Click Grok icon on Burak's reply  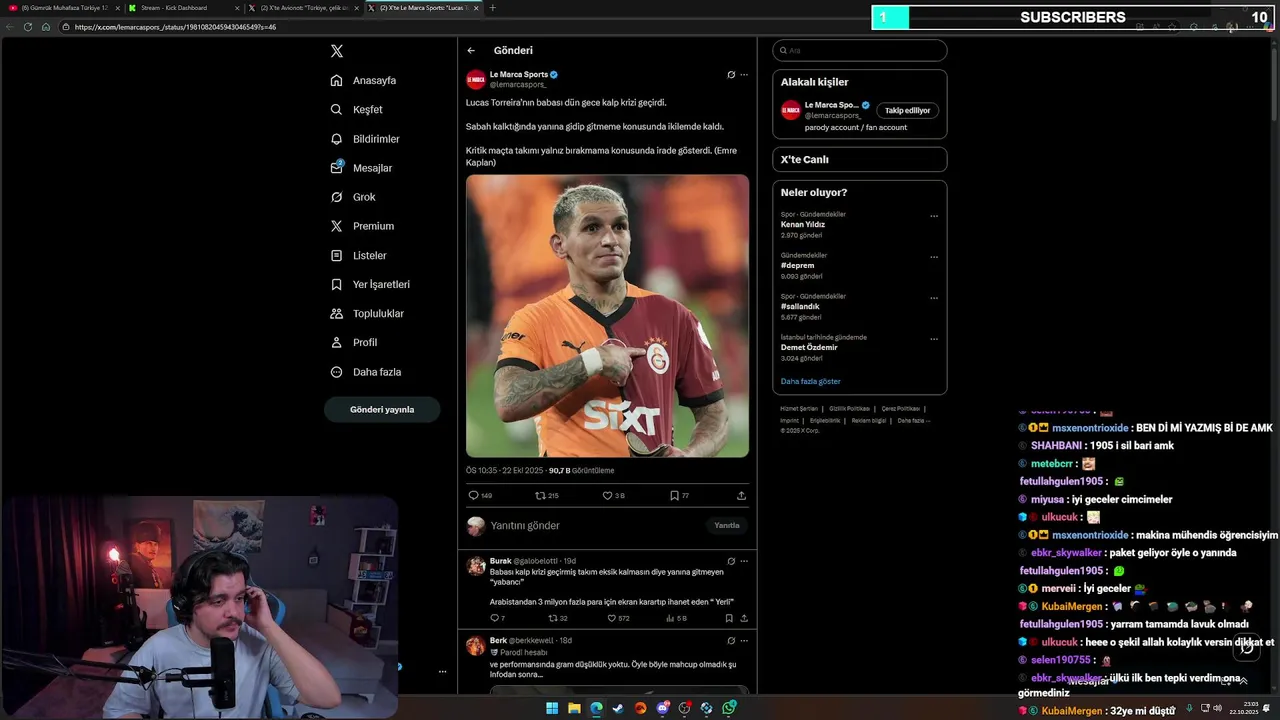[731, 561]
